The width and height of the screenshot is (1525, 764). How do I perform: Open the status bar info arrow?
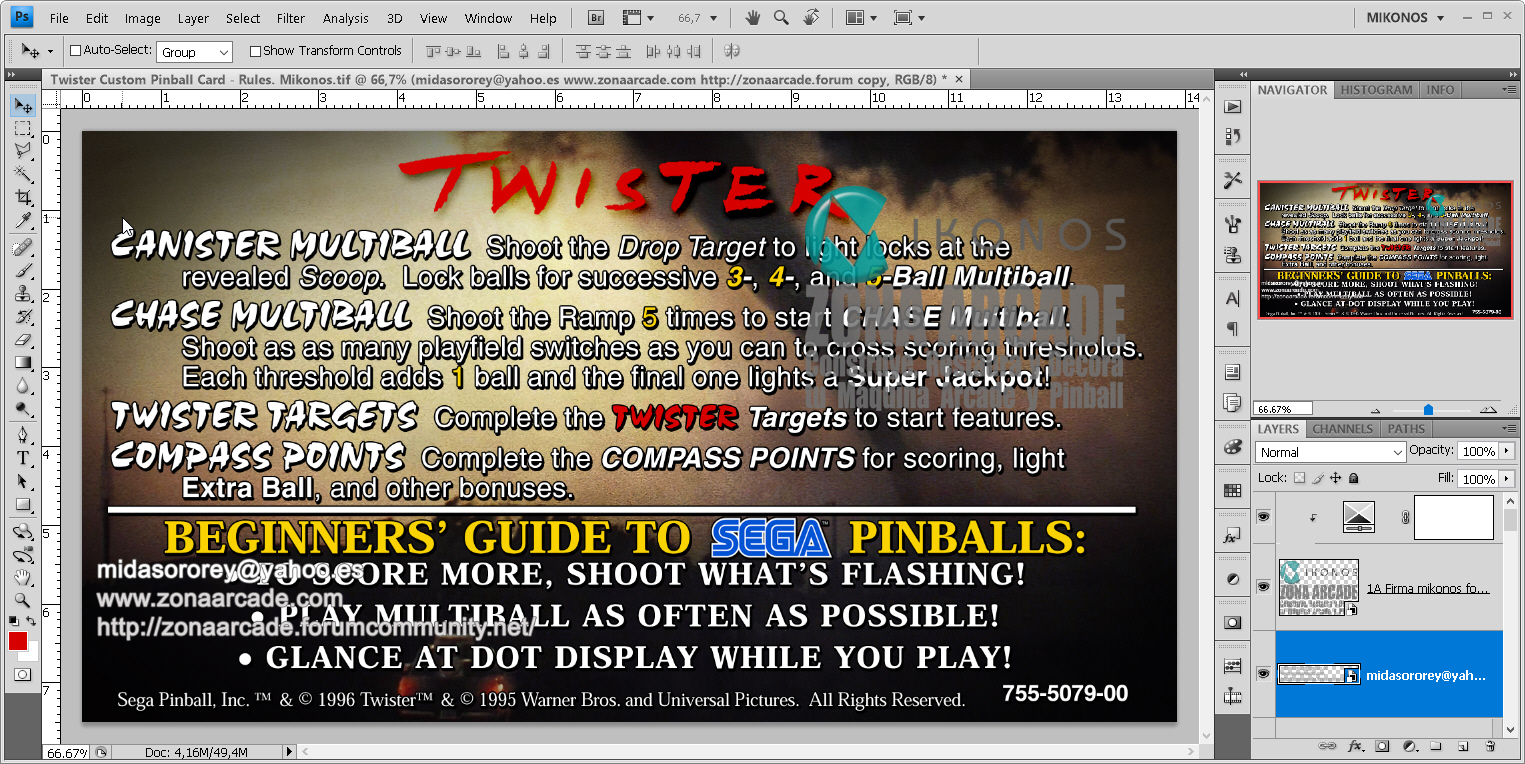pyautogui.click(x=290, y=751)
